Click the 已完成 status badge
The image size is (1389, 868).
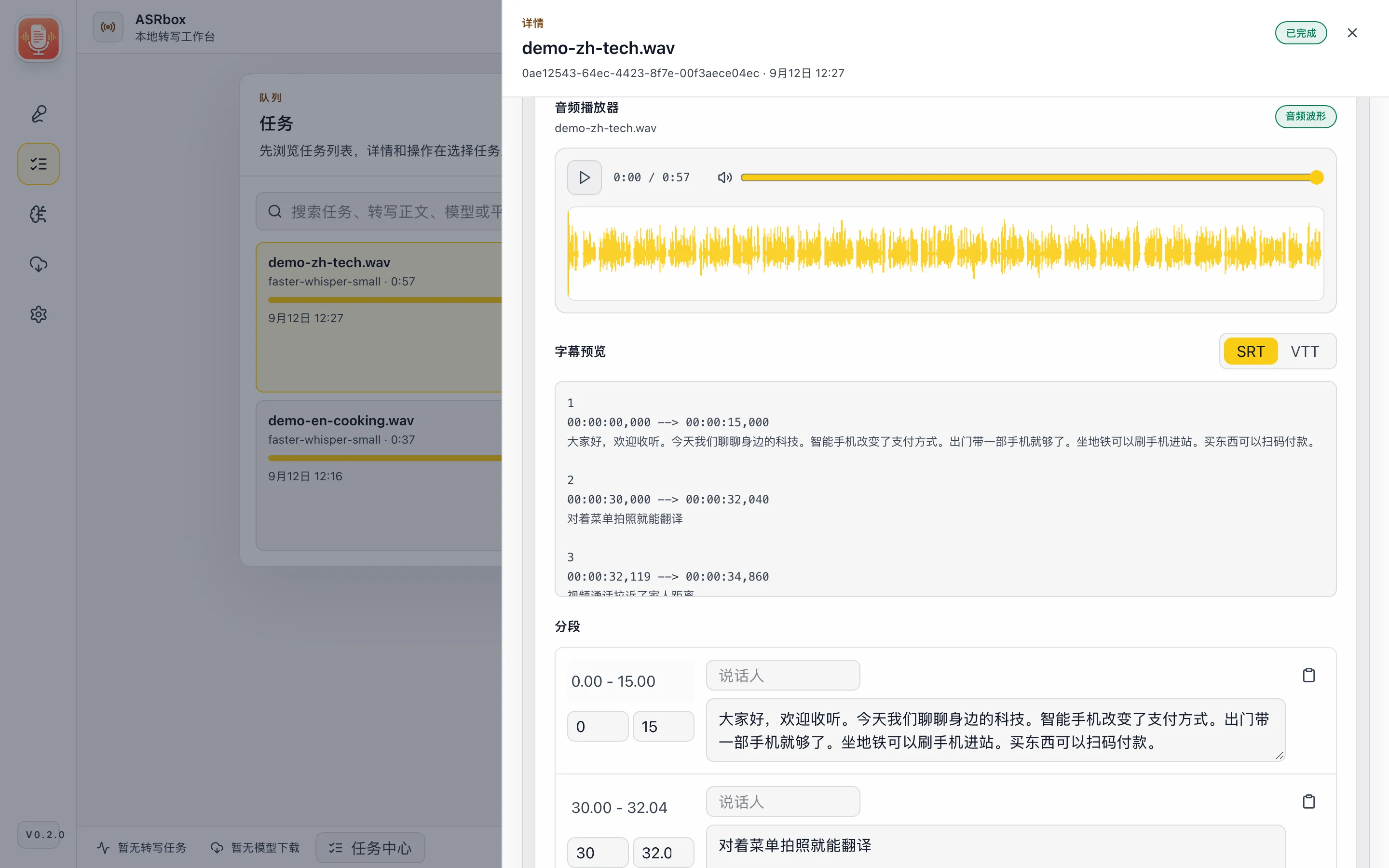coord(1301,33)
